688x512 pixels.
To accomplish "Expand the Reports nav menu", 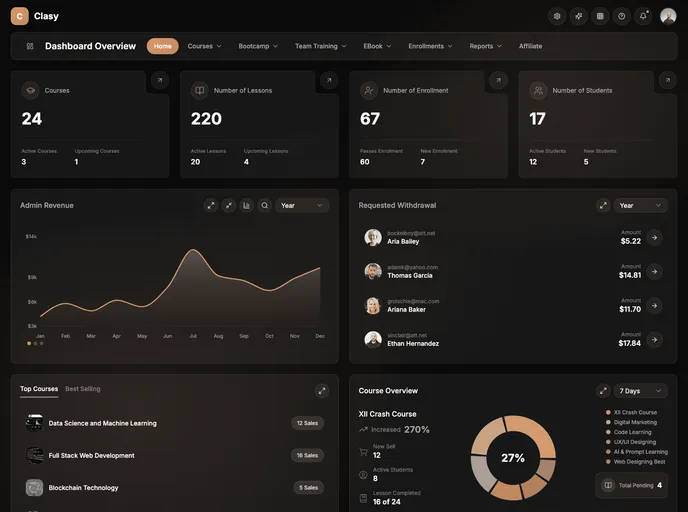I will [486, 46].
